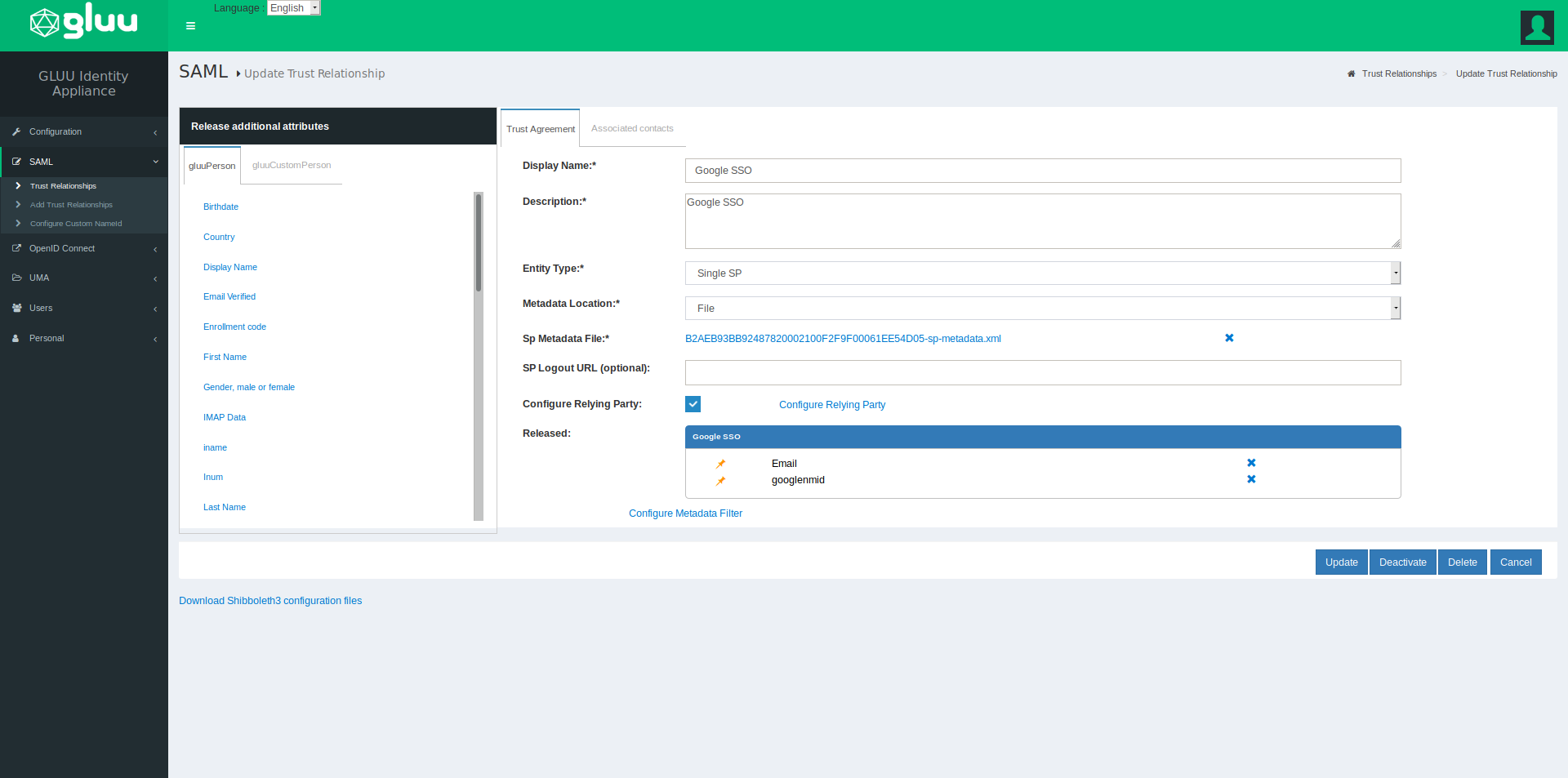The height and width of the screenshot is (778, 1568).
Task: Switch to the Associated contacts tab
Action: point(632,128)
